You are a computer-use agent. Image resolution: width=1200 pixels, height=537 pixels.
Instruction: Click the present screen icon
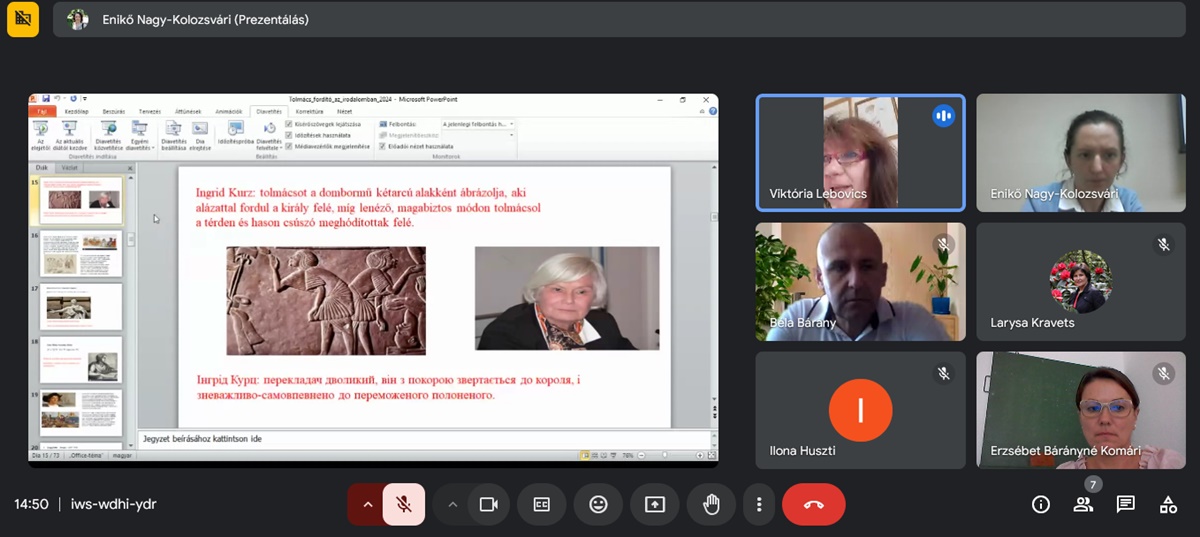(x=655, y=504)
